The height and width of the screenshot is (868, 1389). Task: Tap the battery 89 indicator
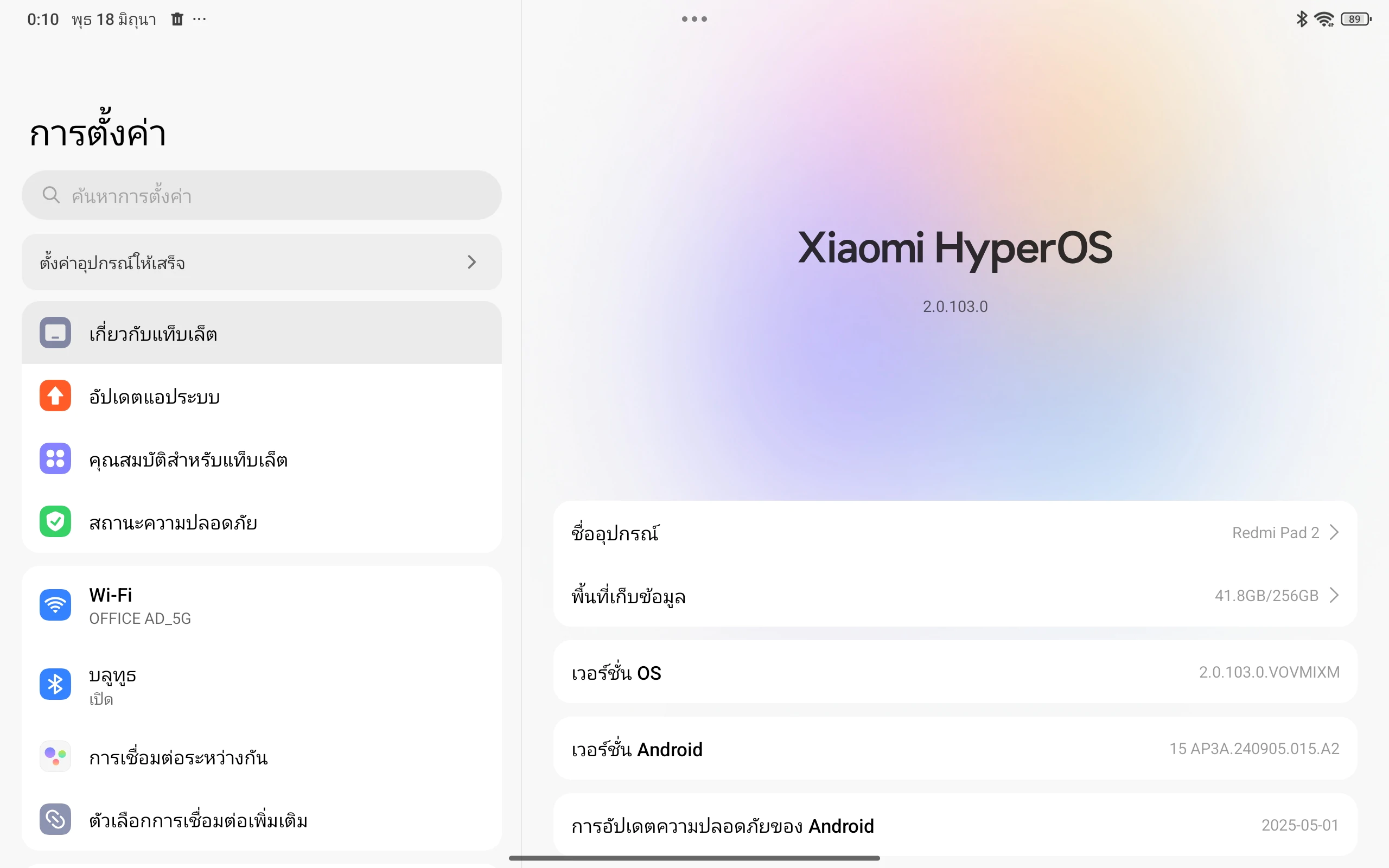point(1356,19)
